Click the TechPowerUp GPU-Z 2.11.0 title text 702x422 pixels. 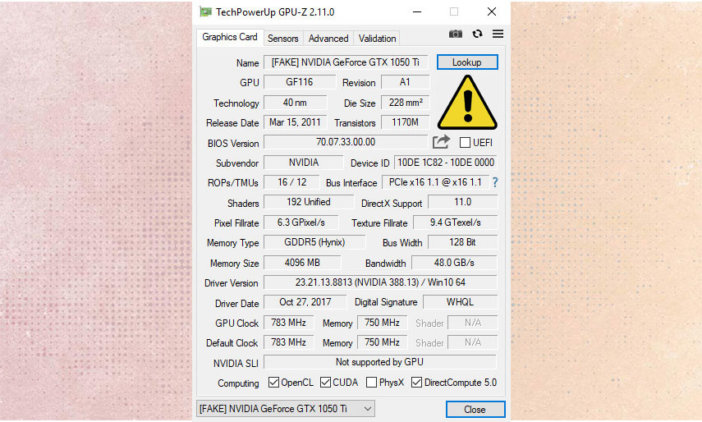pos(275,13)
